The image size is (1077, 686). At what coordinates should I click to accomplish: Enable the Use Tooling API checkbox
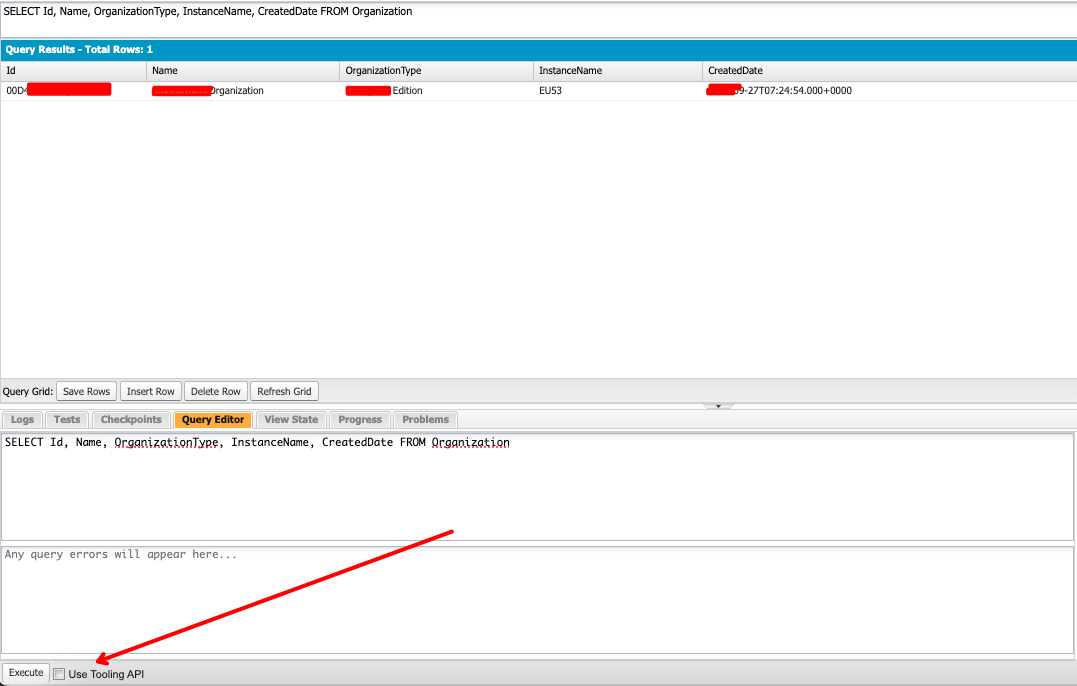(x=59, y=673)
